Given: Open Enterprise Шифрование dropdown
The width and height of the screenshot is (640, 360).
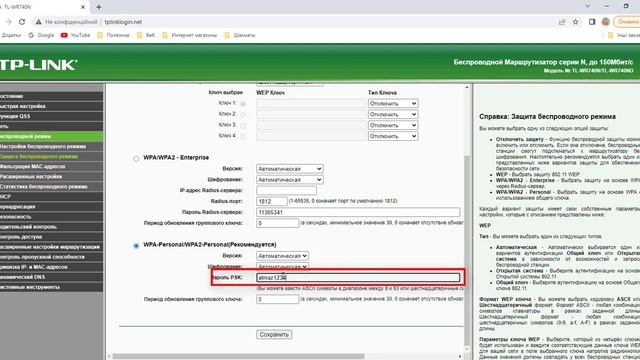Looking at the screenshot, I should [x=290, y=180].
